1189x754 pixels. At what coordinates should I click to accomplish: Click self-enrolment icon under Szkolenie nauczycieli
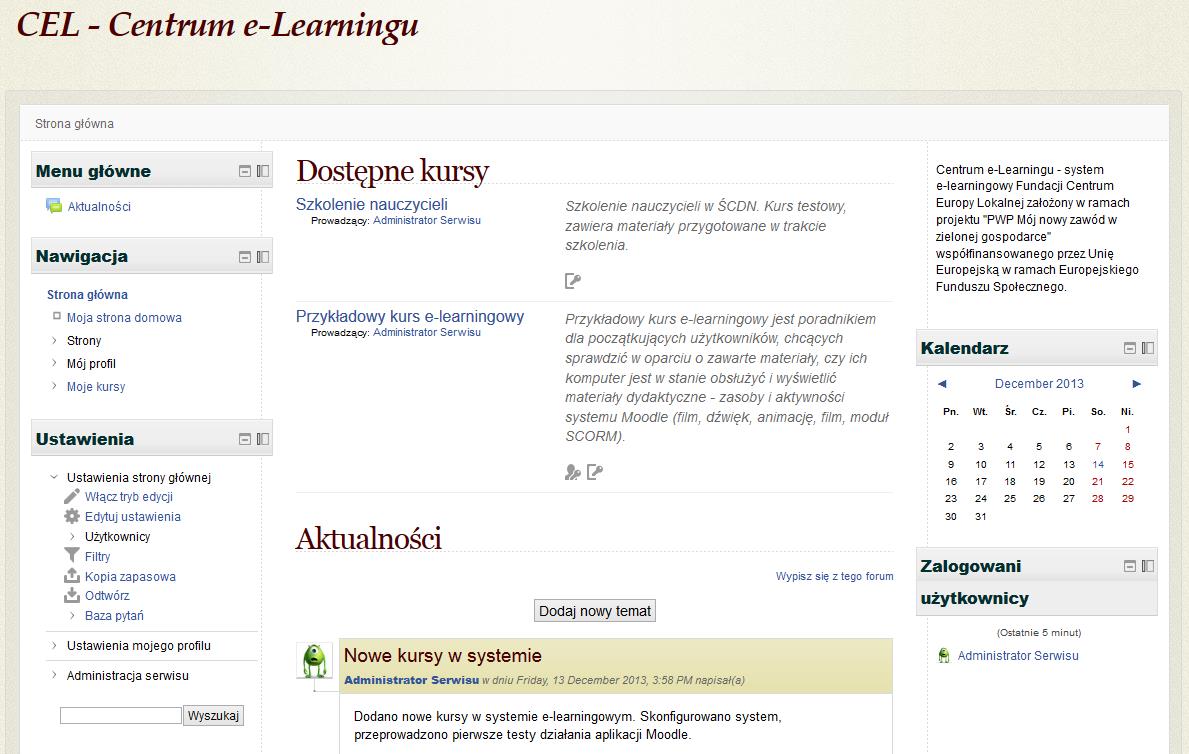(573, 281)
